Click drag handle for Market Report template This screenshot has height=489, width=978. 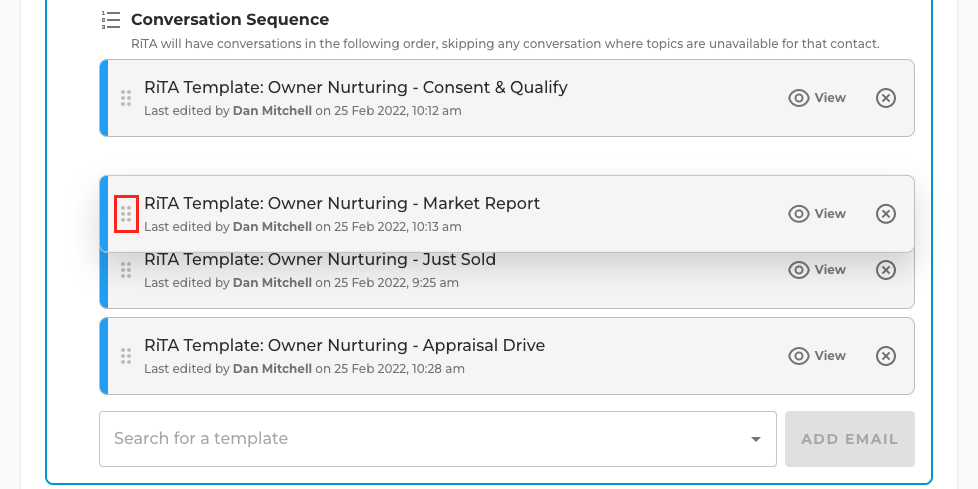pyautogui.click(x=126, y=214)
